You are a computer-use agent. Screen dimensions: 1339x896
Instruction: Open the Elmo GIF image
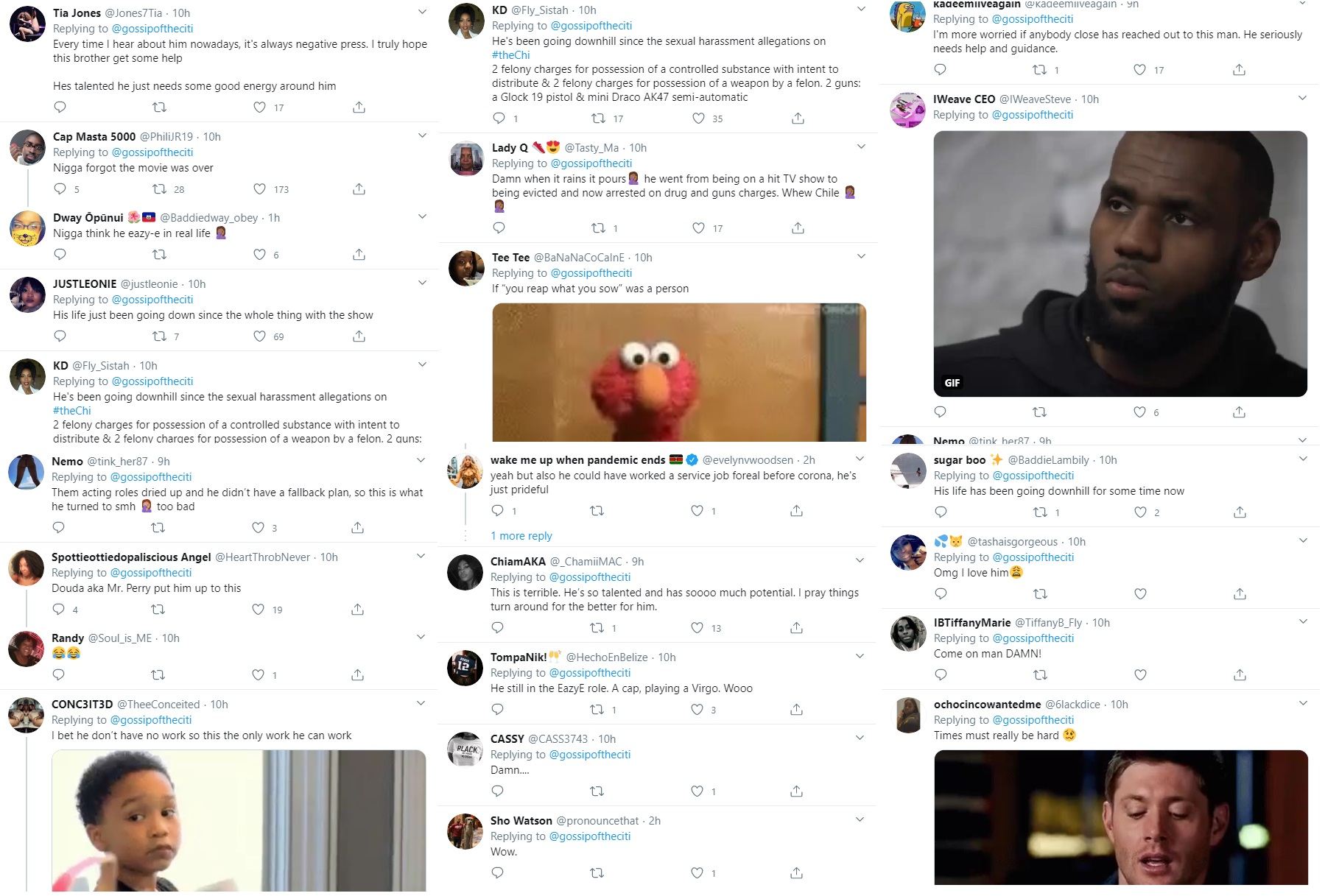point(679,373)
